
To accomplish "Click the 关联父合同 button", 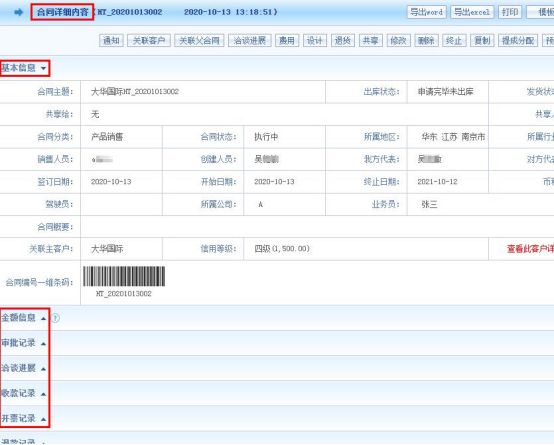I will point(199,40).
